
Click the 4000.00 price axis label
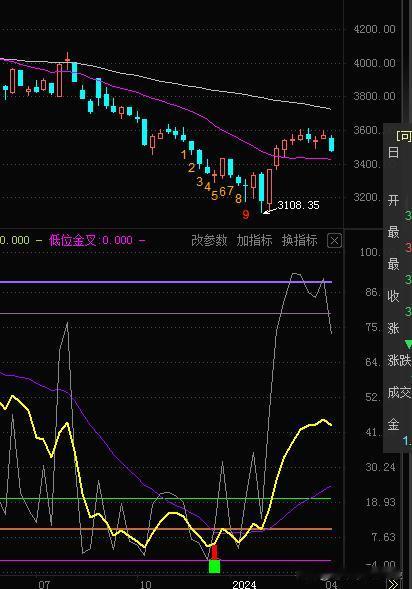coord(374,63)
